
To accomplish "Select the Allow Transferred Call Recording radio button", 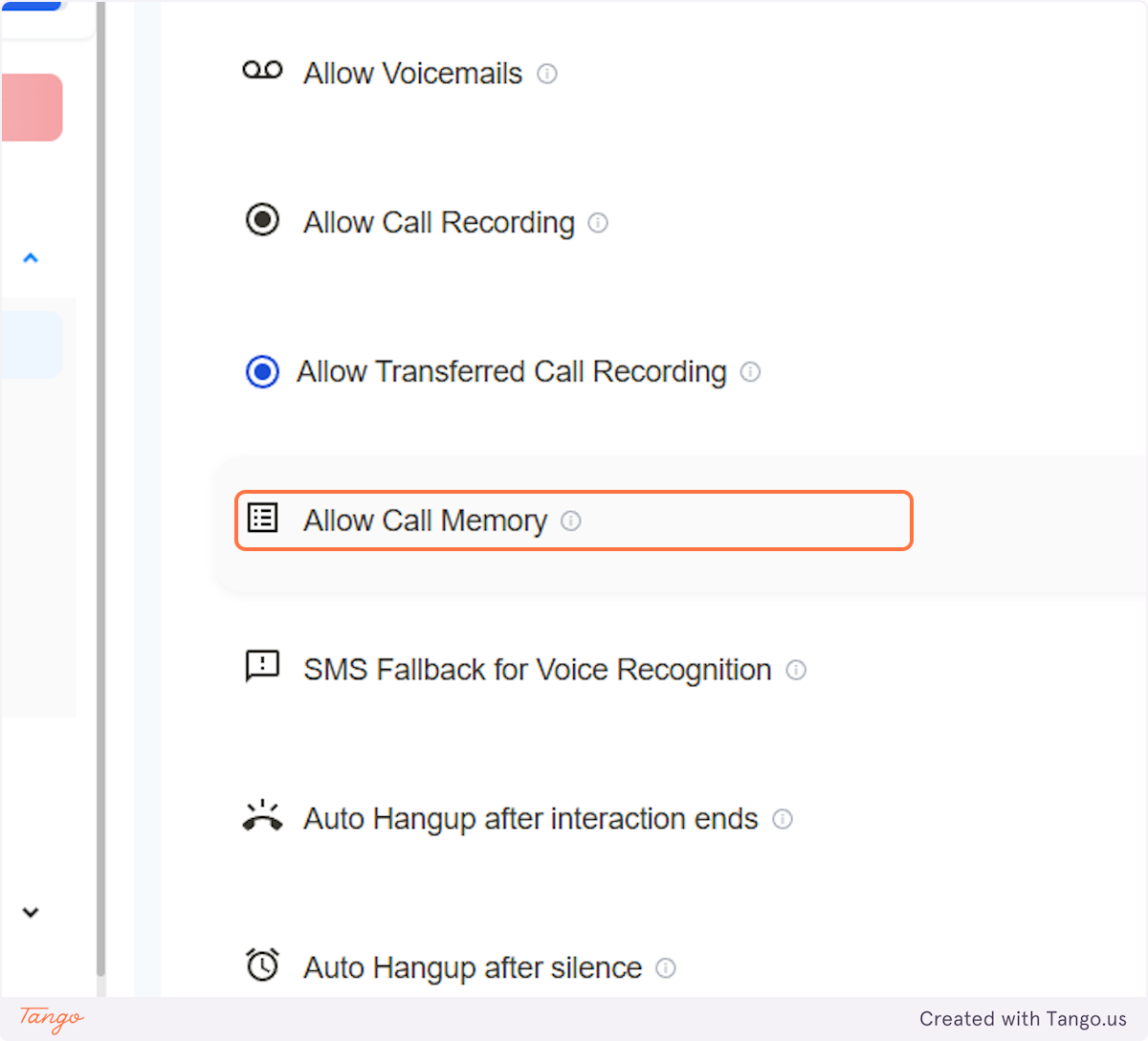I will pos(262,372).
